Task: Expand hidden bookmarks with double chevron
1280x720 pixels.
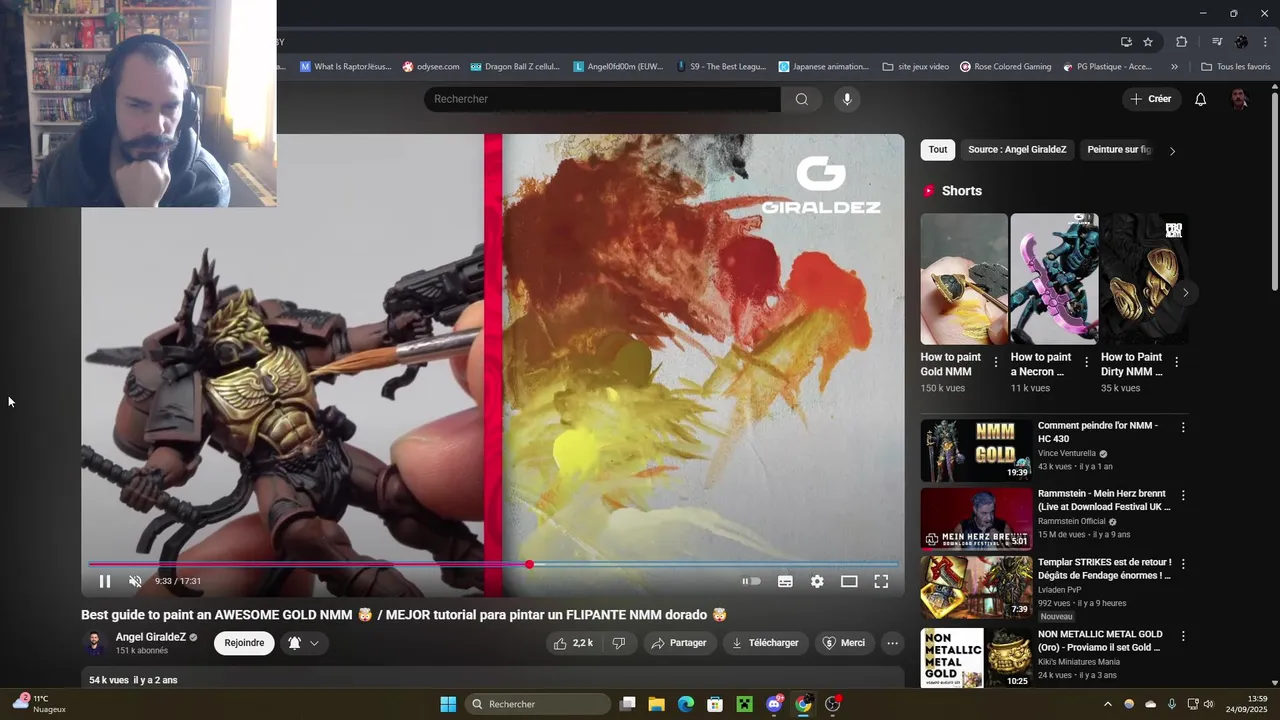Action: 1174,67
